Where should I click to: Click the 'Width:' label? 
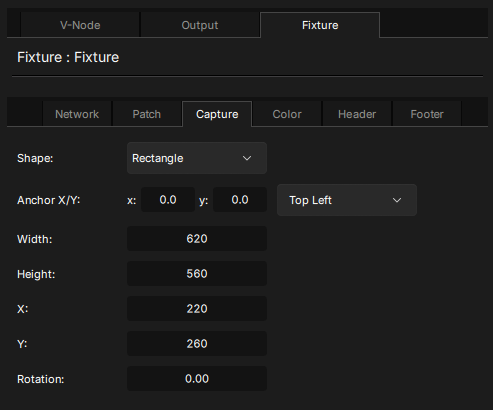pyautogui.click(x=35, y=239)
